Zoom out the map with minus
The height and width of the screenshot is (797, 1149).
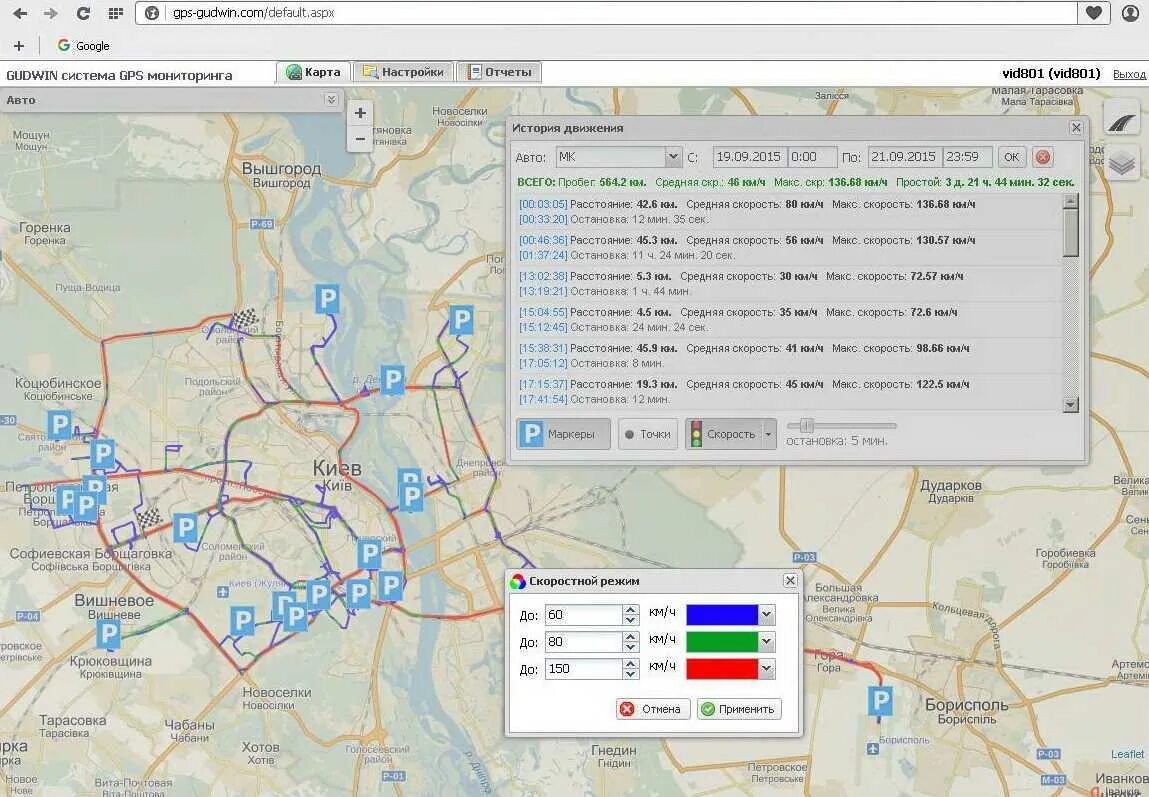point(360,138)
